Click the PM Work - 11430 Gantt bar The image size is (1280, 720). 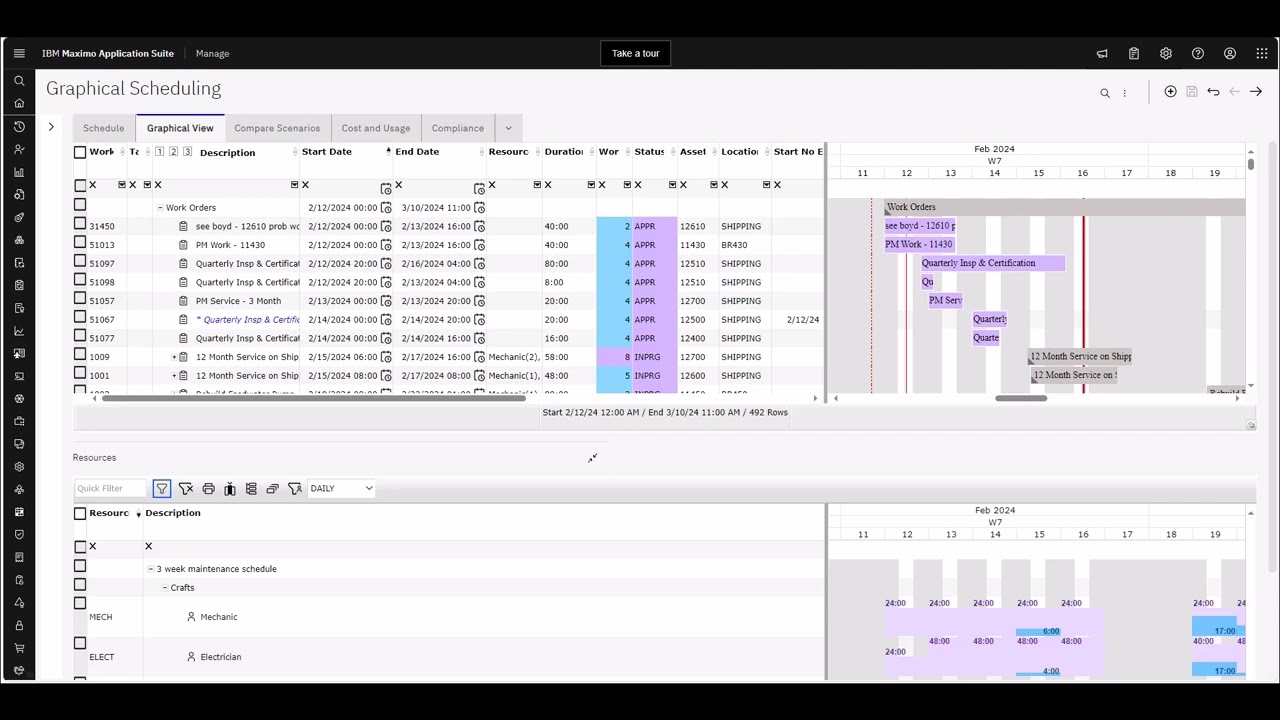(919, 244)
